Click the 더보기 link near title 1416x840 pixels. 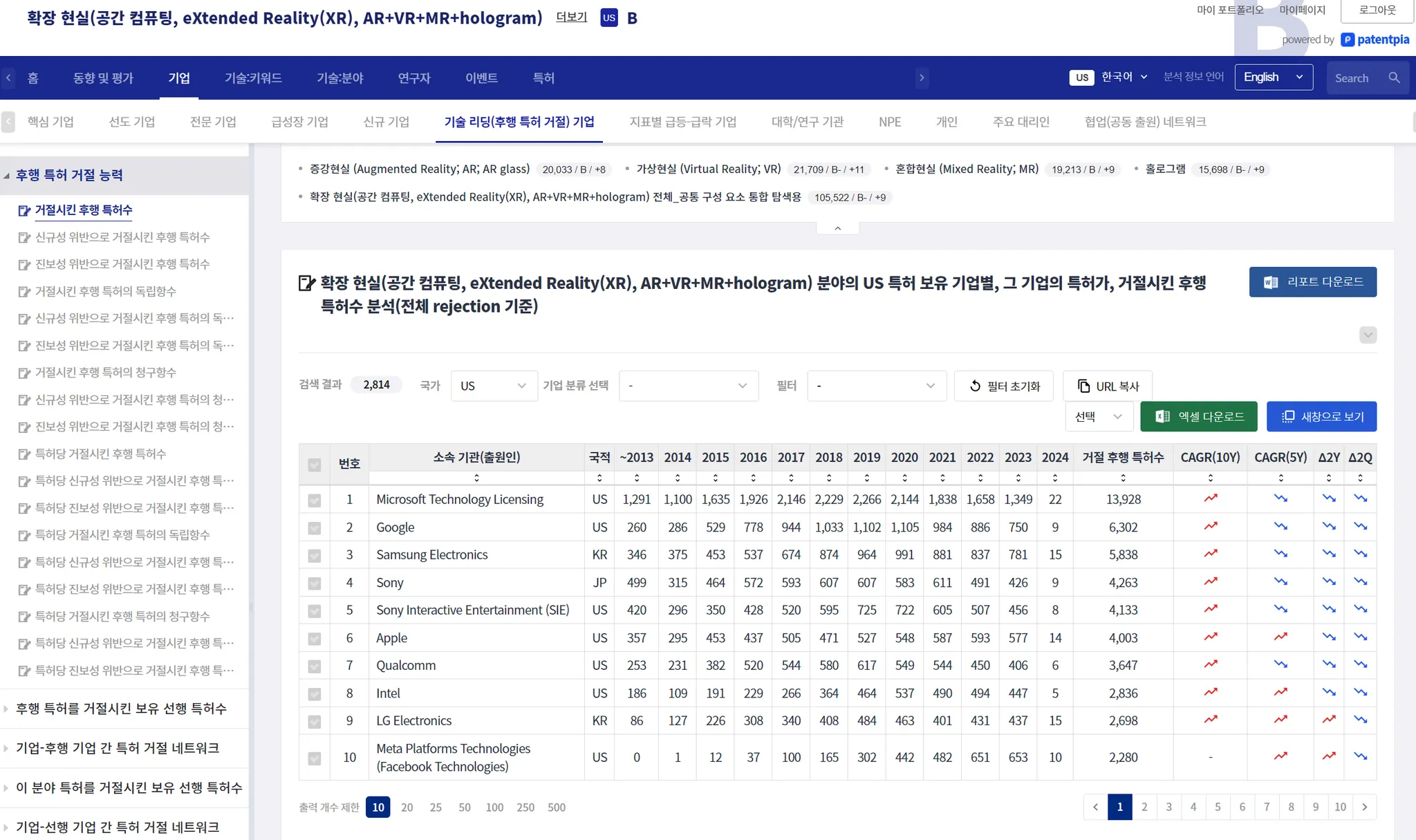pos(571,17)
